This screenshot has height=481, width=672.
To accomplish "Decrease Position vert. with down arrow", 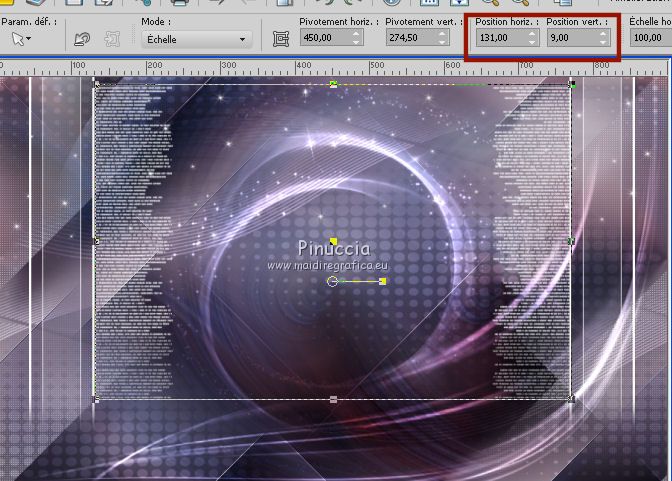I will 603,42.
